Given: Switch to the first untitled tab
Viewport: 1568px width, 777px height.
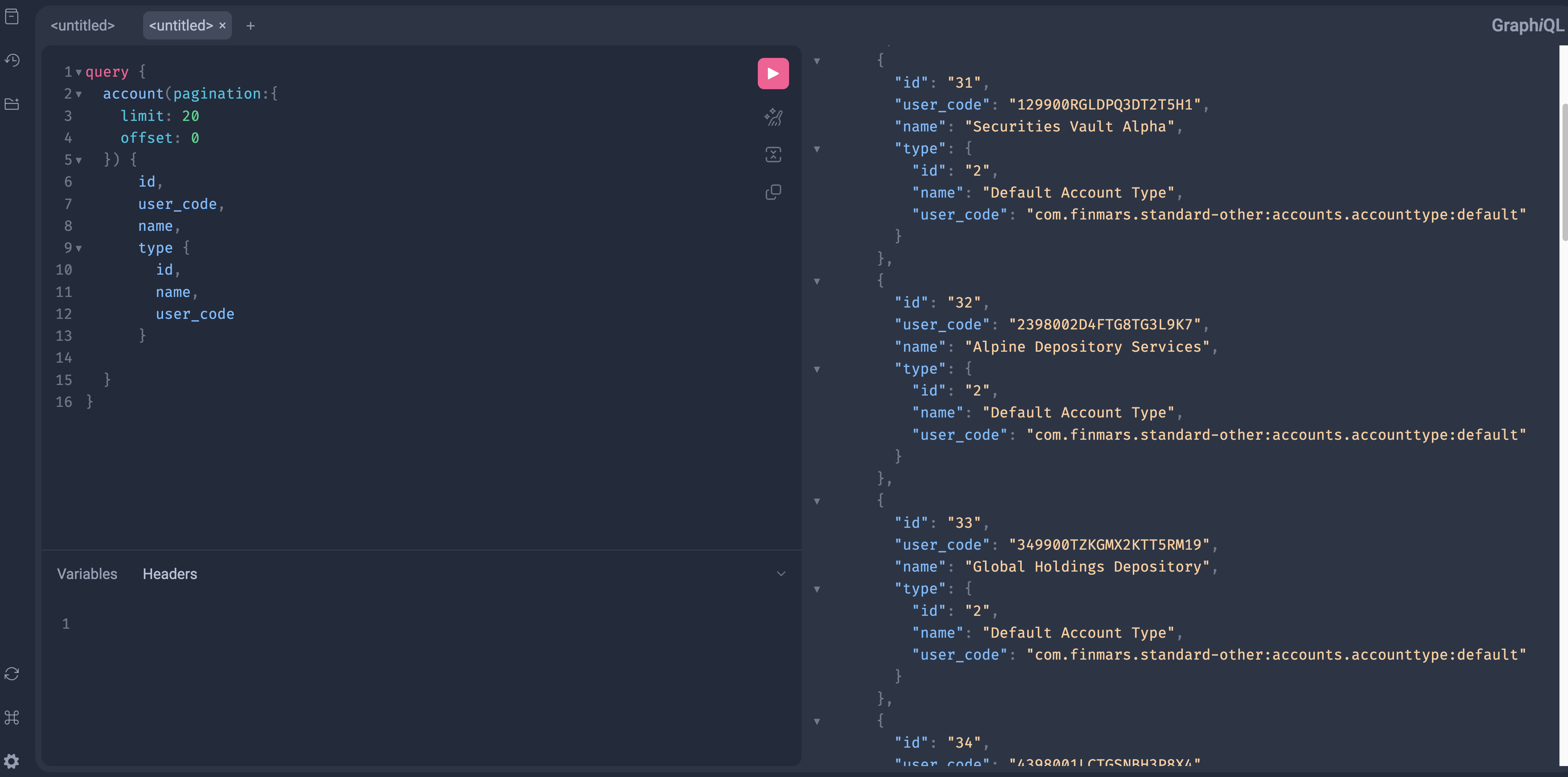Looking at the screenshot, I should click(x=83, y=25).
